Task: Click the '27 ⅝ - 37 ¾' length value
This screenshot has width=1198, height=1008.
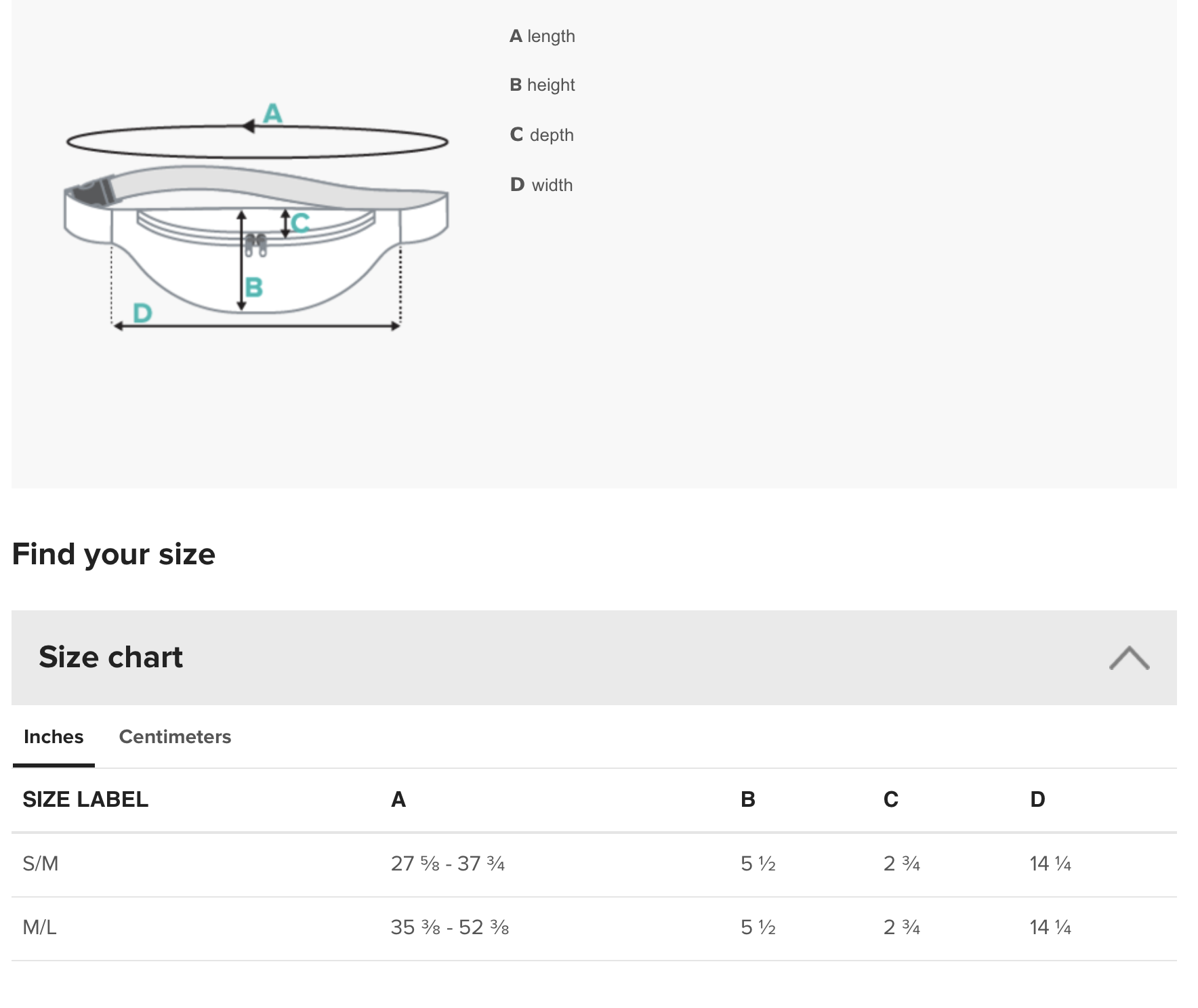Action: [x=448, y=864]
